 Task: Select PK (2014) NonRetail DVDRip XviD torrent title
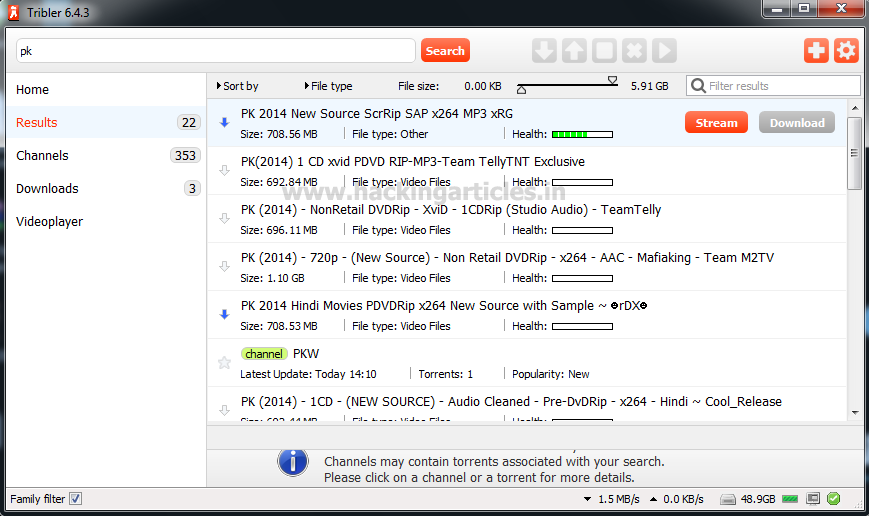451,210
